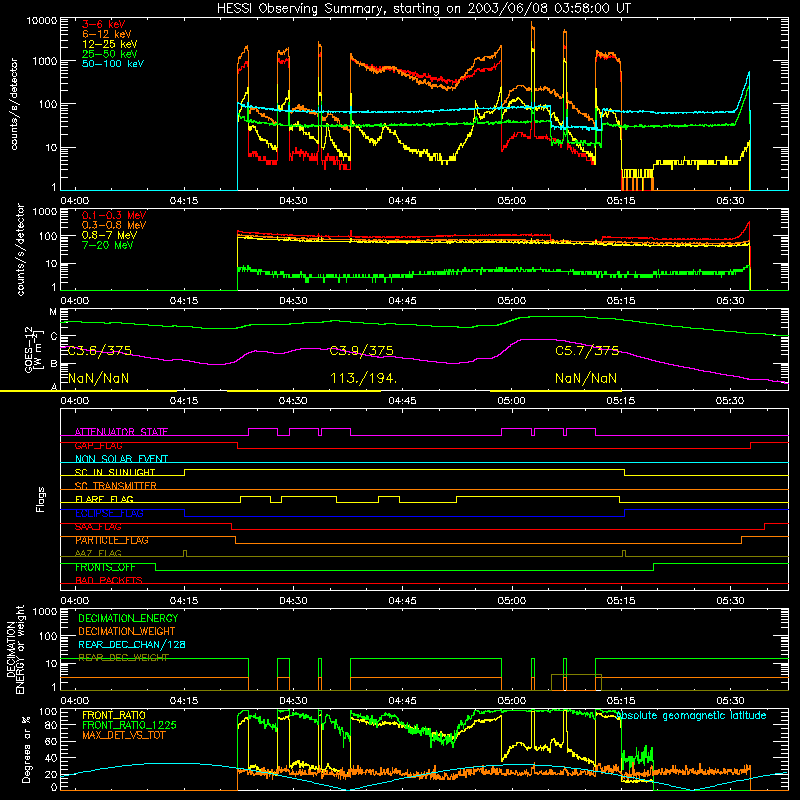Click the '0.1-0.3 MeV' legend entry
The width and height of the screenshot is (800, 800).
[114, 215]
